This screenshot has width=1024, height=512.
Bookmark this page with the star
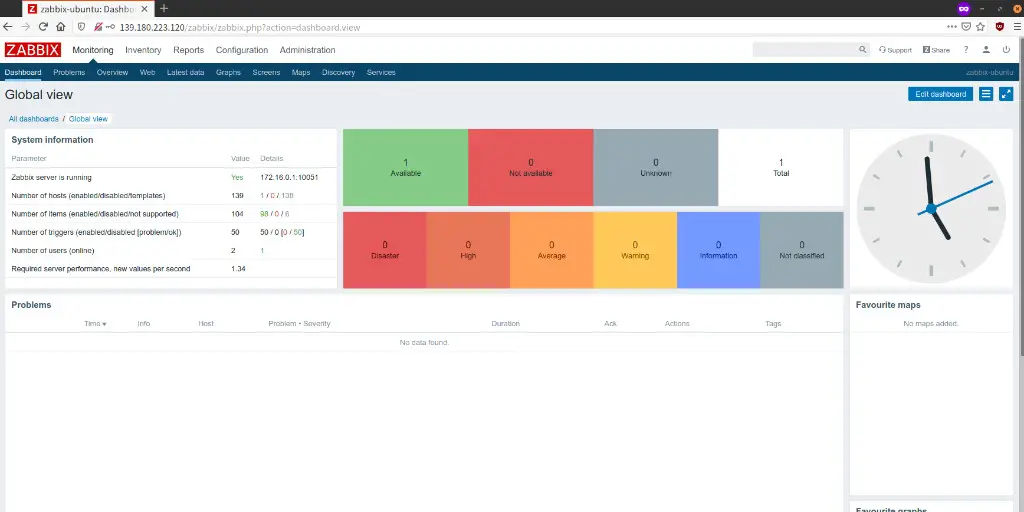[980, 27]
